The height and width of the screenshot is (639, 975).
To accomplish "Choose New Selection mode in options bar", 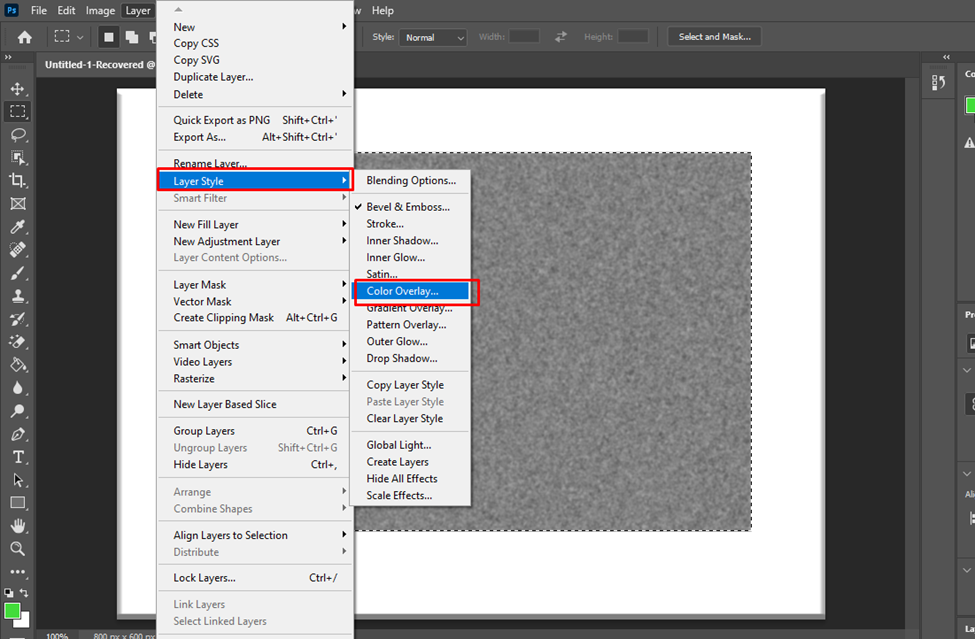I will coord(109,37).
